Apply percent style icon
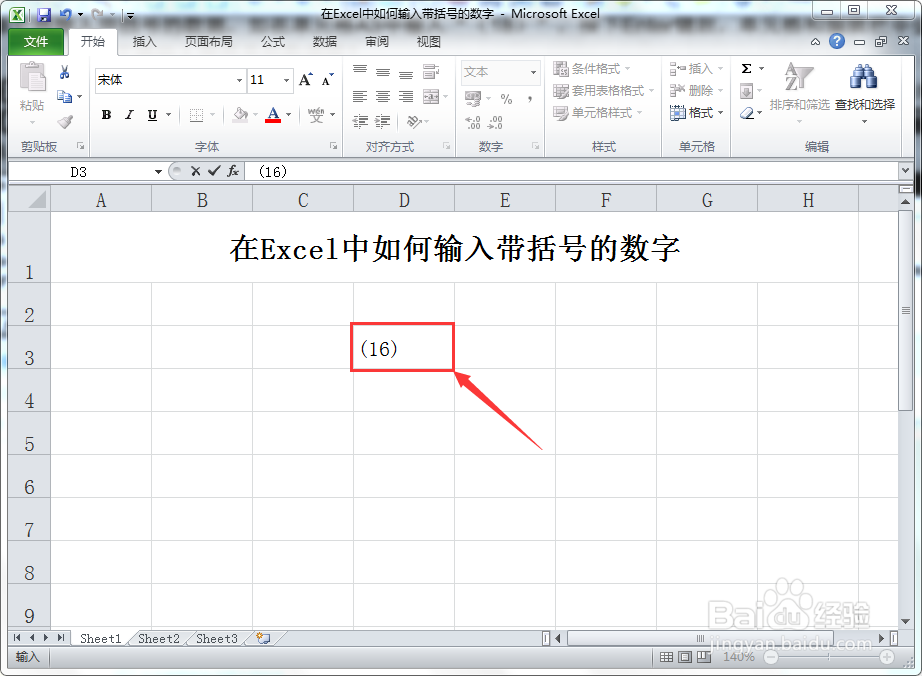 pyautogui.click(x=506, y=98)
